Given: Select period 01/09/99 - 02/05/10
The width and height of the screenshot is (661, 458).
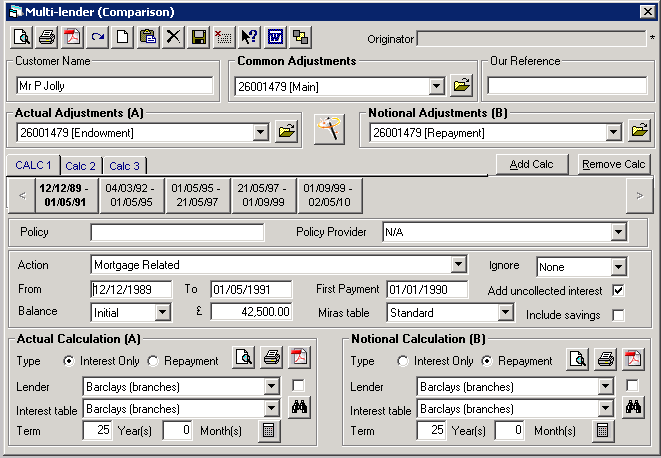Looking at the screenshot, I should point(329,195).
